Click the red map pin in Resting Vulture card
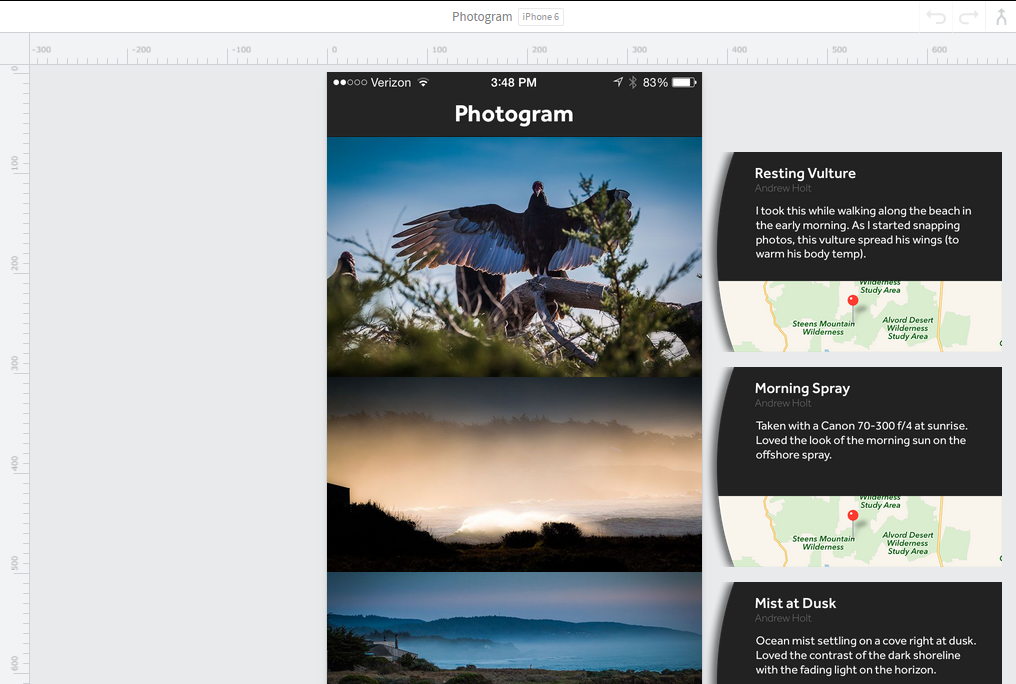 click(853, 301)
